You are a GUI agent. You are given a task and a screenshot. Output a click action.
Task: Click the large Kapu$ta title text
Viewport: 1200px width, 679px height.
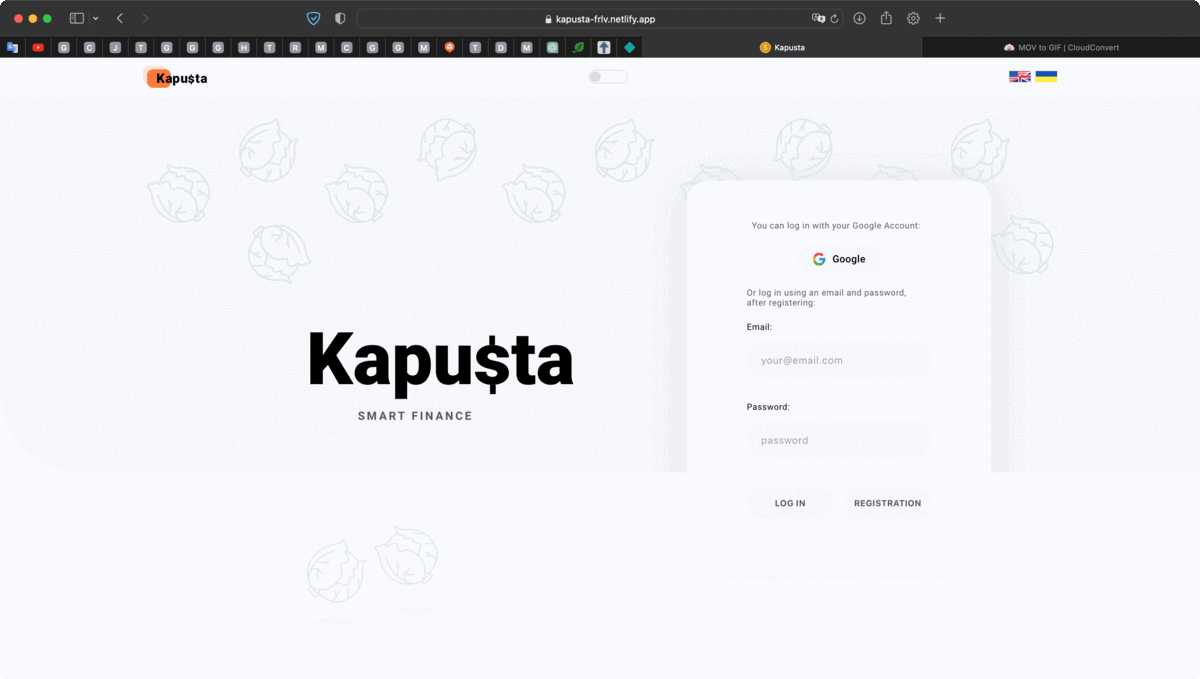tap(440, 361)
